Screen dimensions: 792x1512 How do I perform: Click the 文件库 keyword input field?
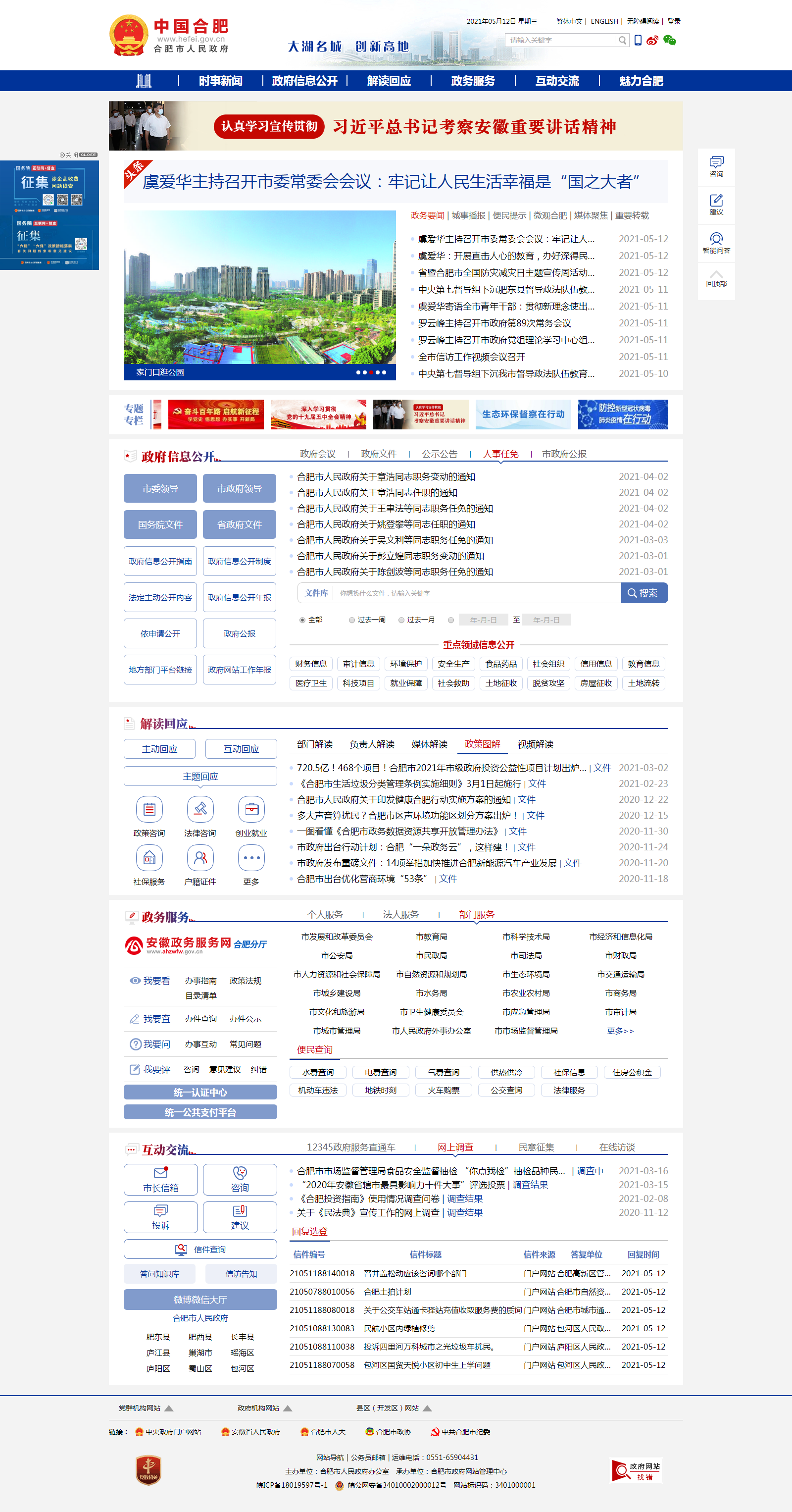tap(476, 593)
